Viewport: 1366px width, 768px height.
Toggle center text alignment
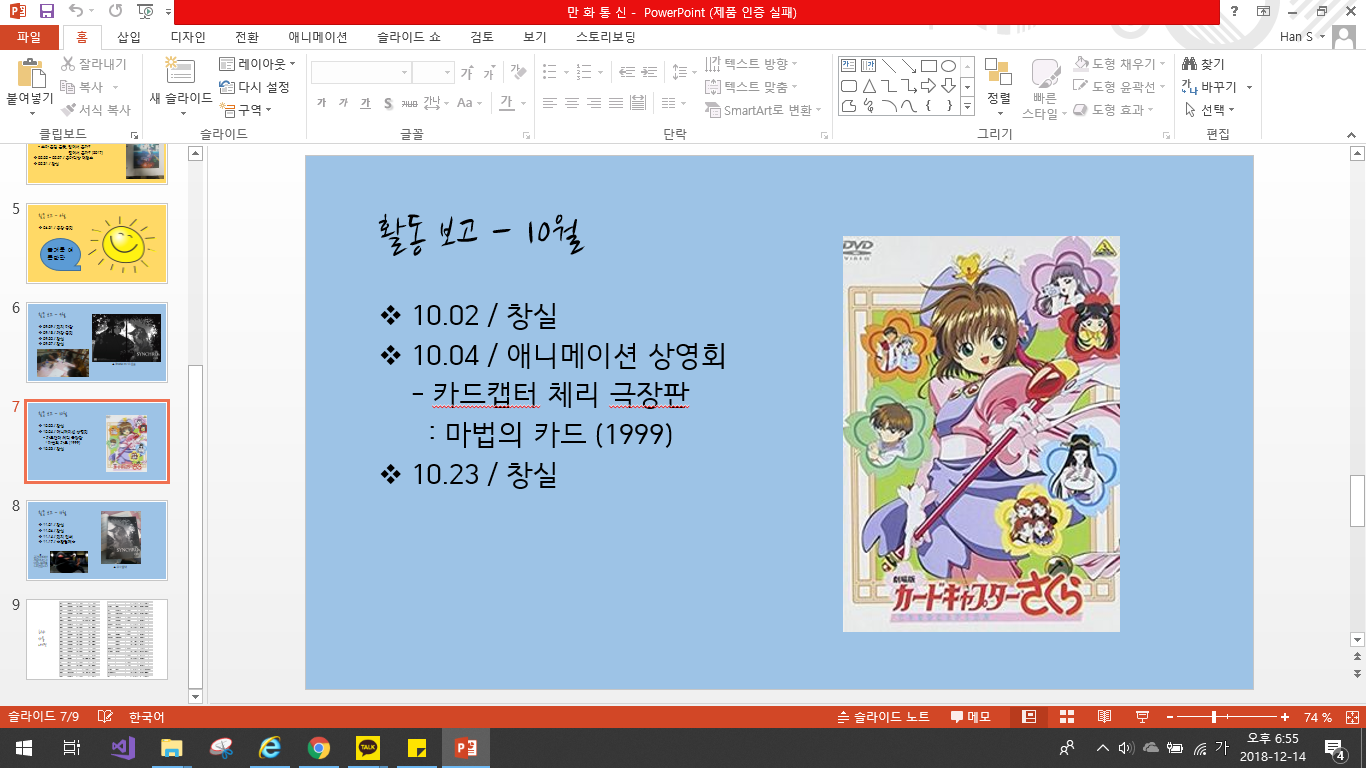571,103
